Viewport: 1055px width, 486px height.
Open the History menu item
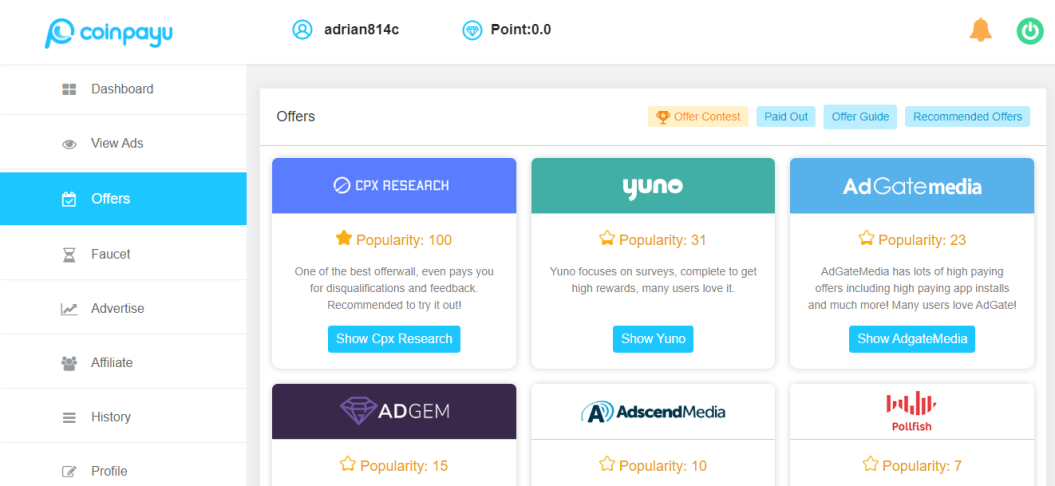click(110, 417)
